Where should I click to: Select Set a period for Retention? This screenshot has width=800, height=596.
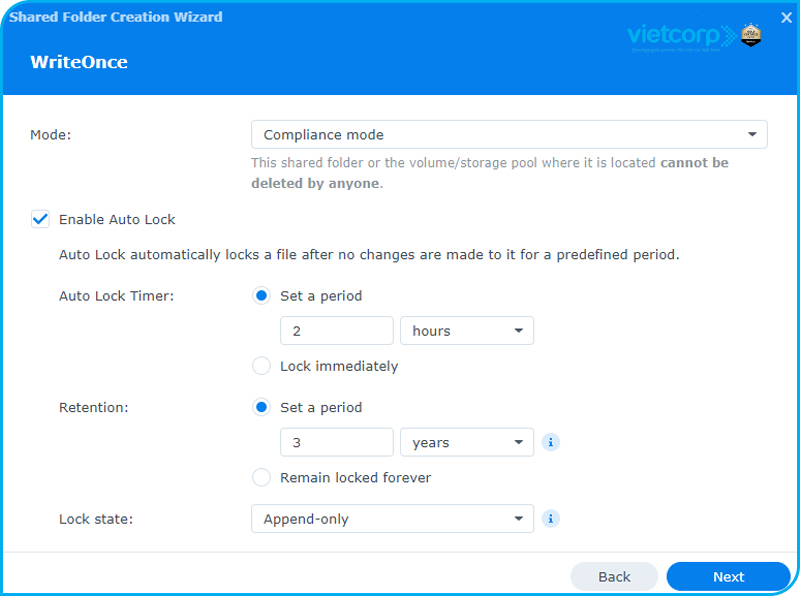pos(262,408)
